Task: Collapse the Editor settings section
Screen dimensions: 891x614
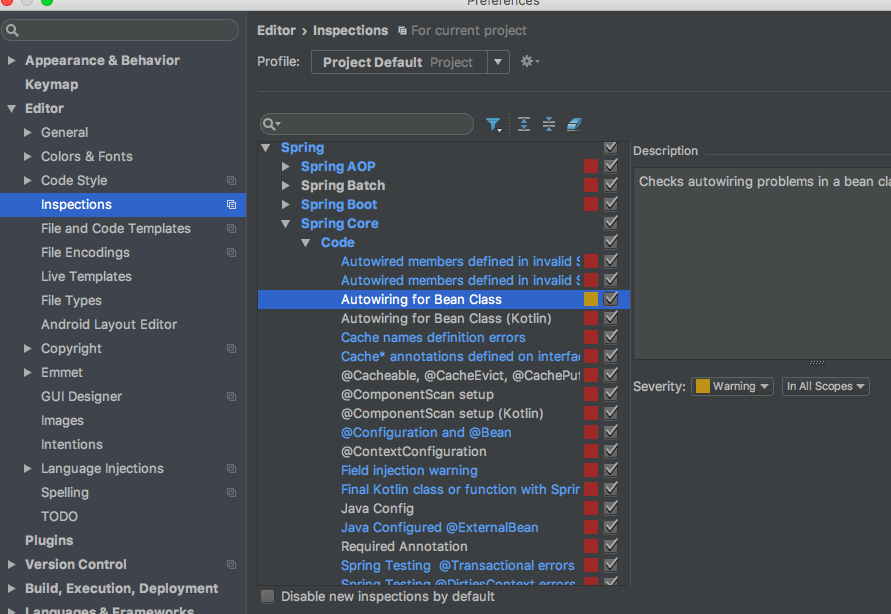Action: coord(11,108)
